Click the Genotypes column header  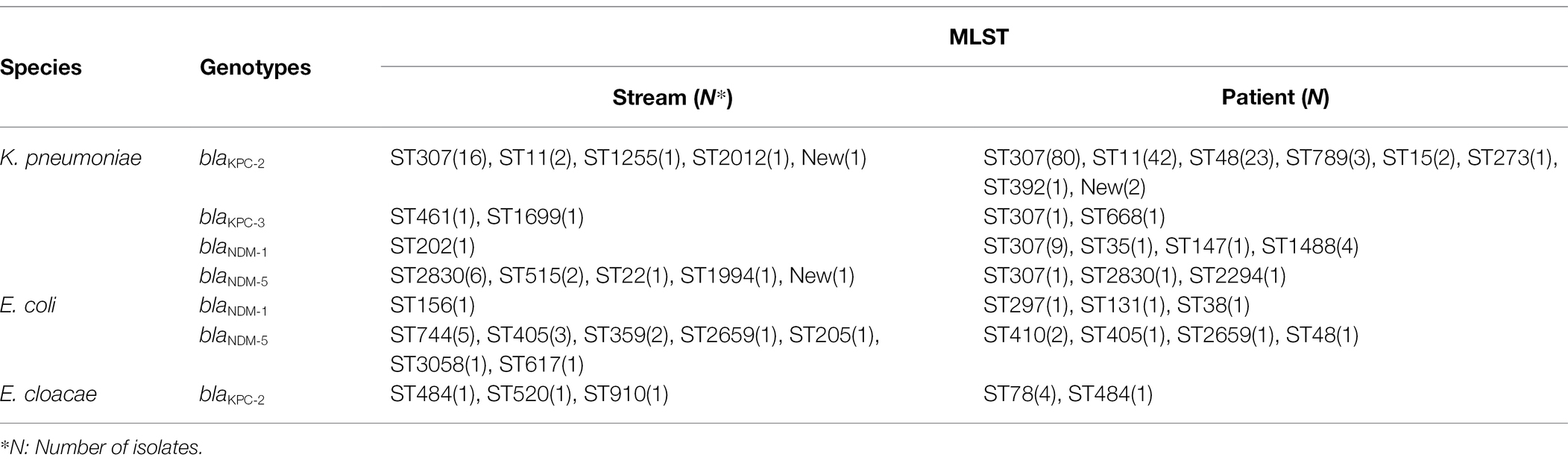coord(255,68)
